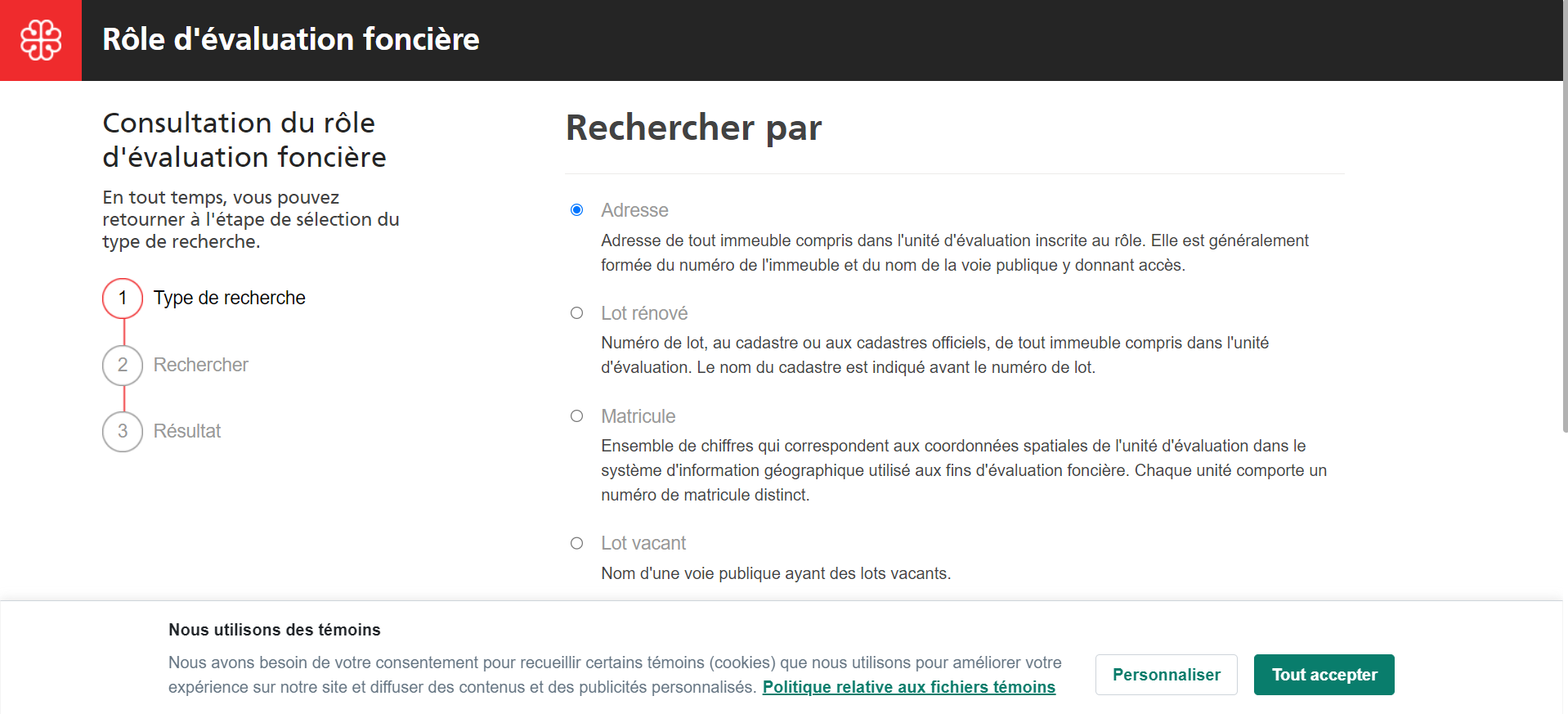Screen dimensions: 1568x714
Task: Select the Résultat step label
Action: [187, 431]
